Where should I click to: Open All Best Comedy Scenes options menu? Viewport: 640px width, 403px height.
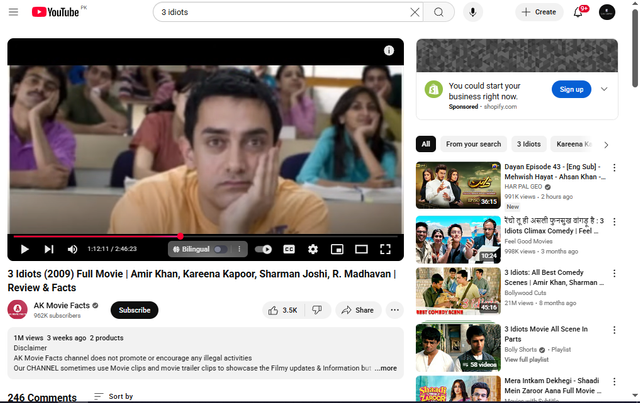click(614, 273)
